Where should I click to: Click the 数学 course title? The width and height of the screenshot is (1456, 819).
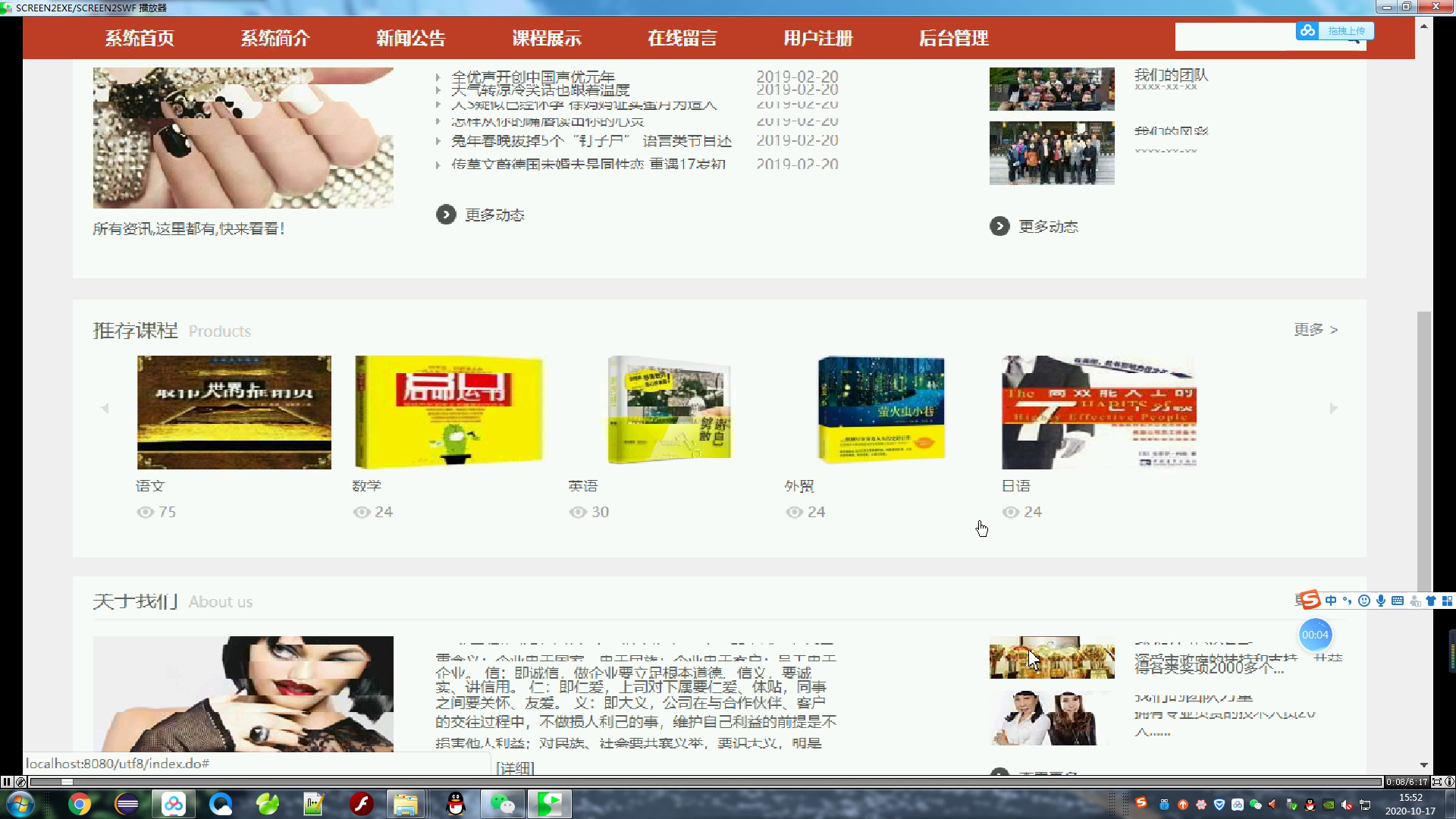pos(366,486)
